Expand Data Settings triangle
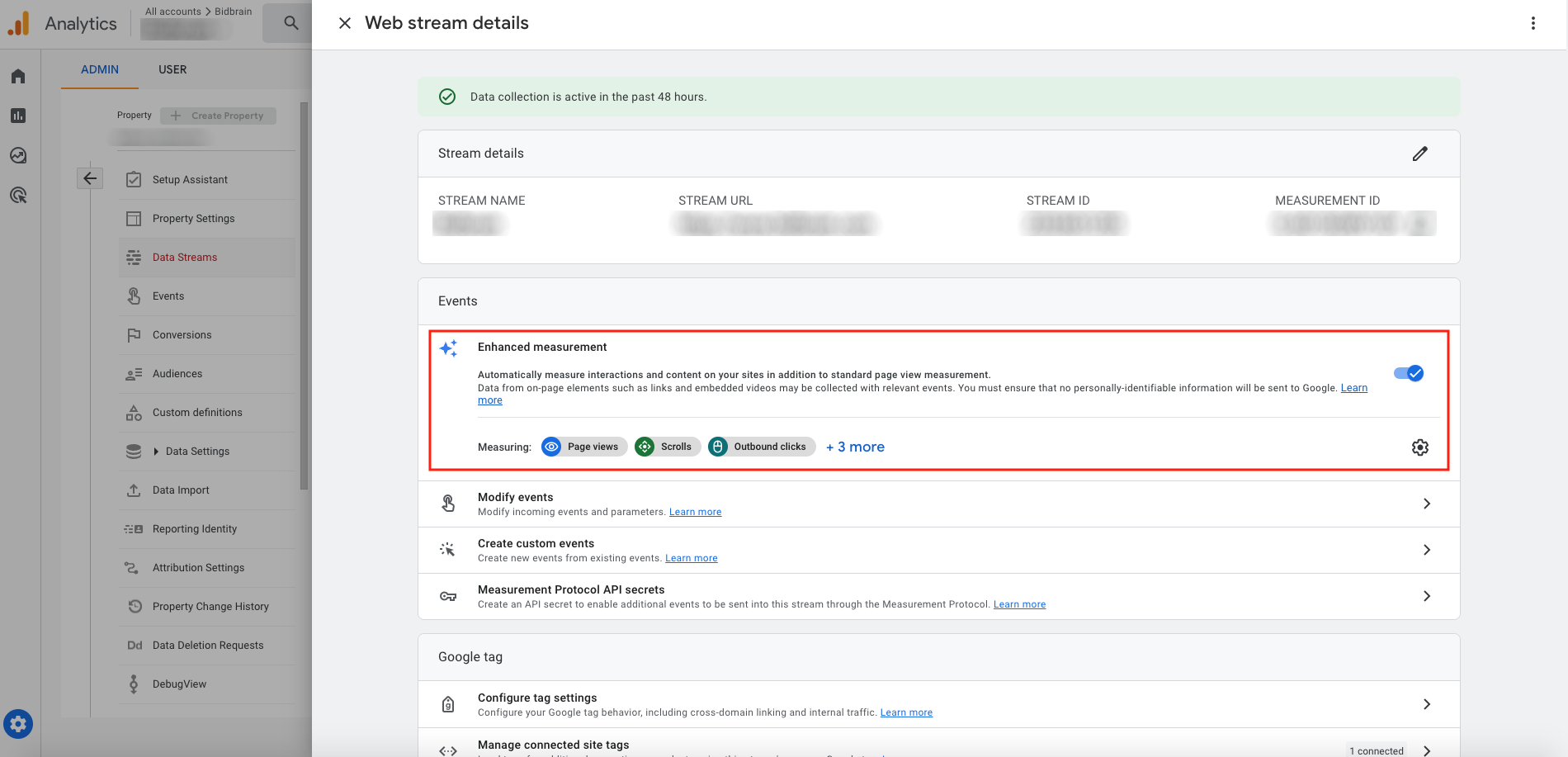 [x=156, y=452]
